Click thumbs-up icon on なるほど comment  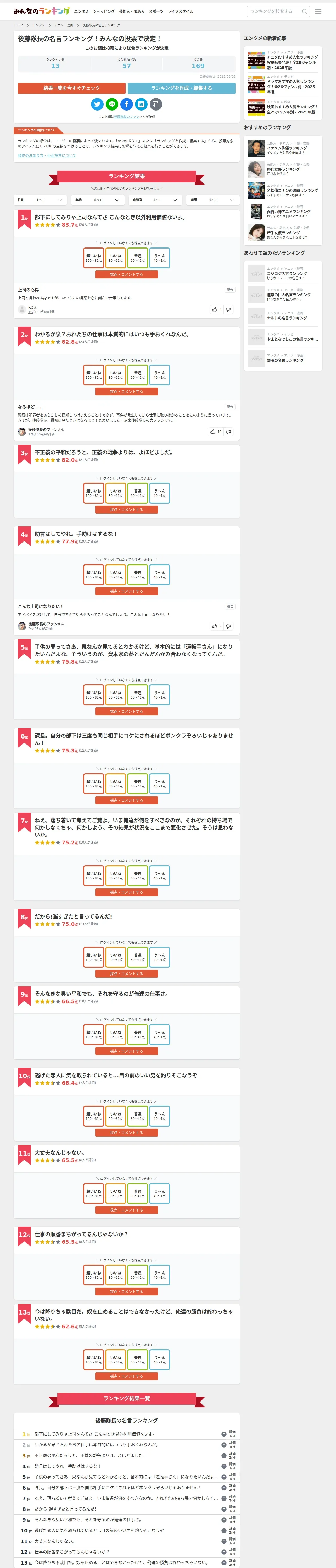pyautogui.click(x=213, y=431)
